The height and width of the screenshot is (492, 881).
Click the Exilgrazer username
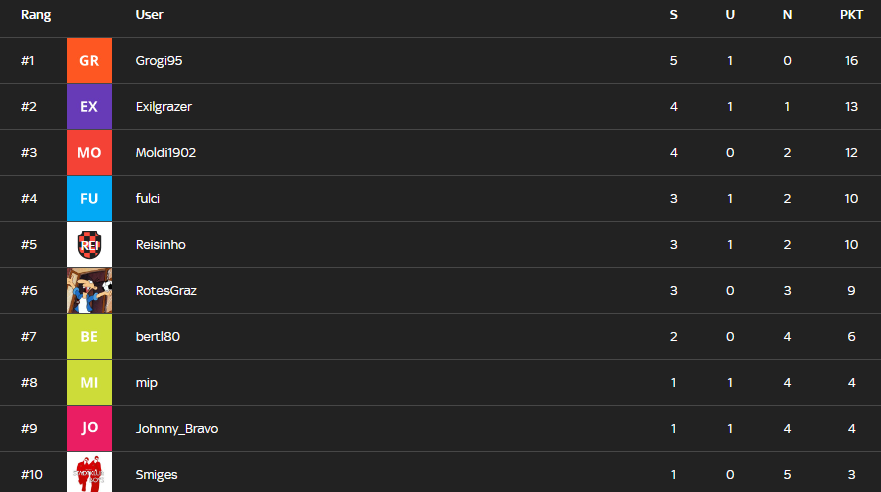[x=164, y=107]
